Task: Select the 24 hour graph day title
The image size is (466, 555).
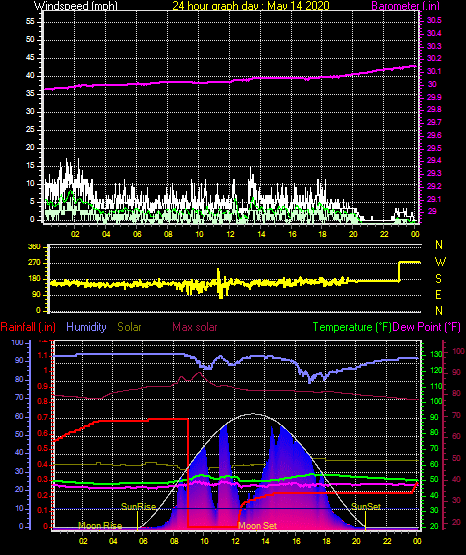Action: (x=251, y=5)
